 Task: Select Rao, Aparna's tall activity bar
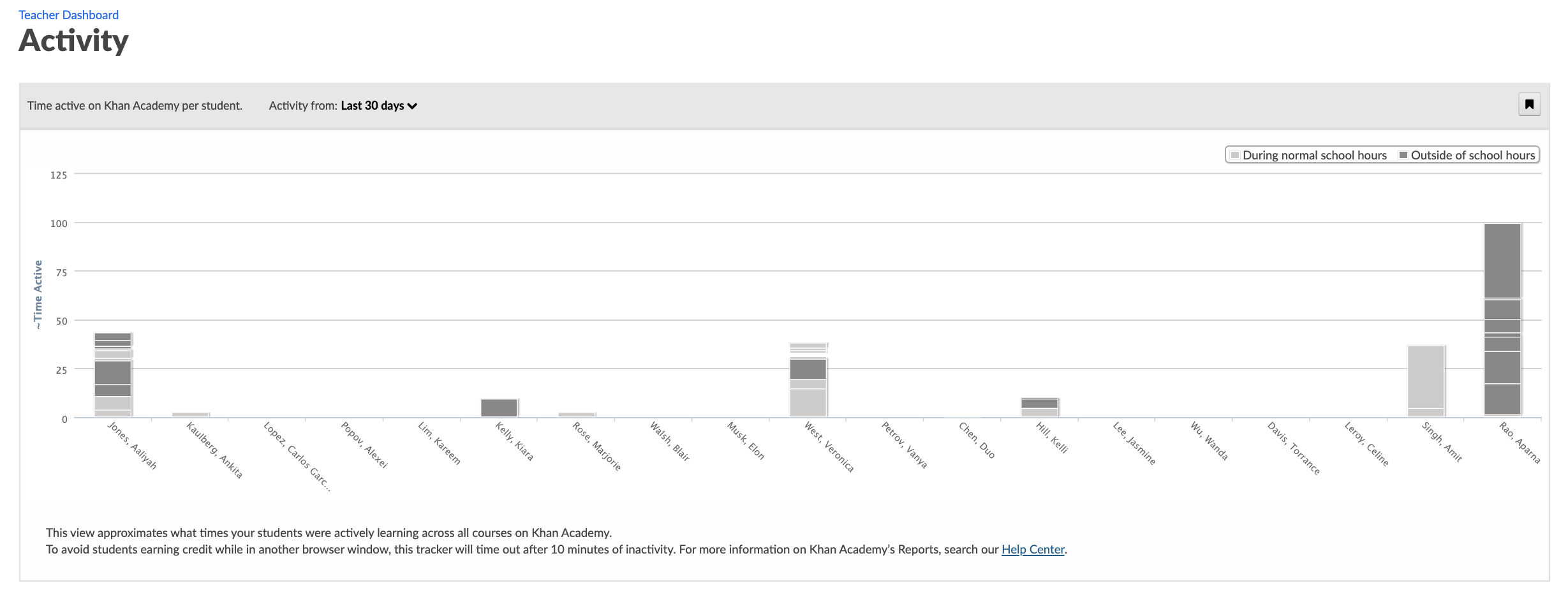click(x=1502, y=319)
